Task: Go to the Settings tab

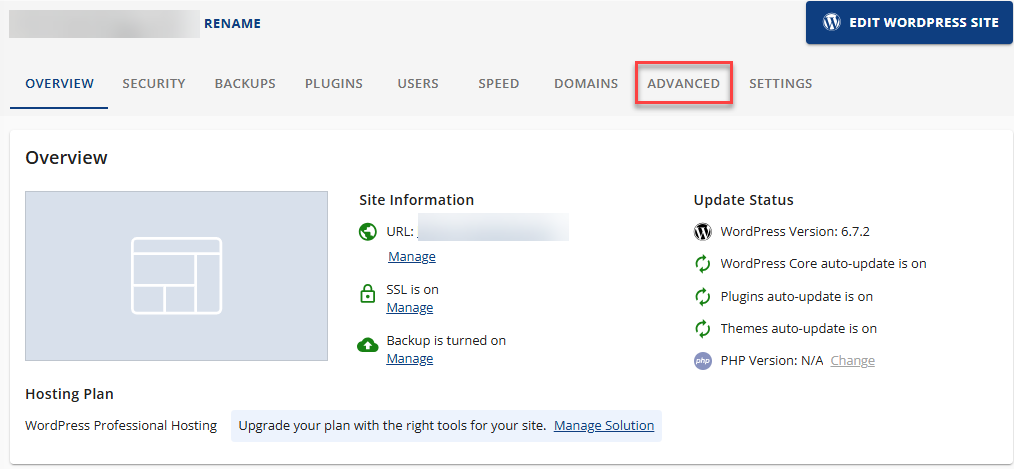Action: [781, 83]
